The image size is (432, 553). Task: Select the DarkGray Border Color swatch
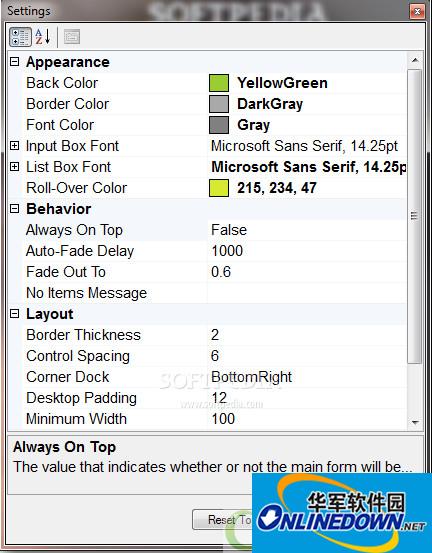coord(219,104)
